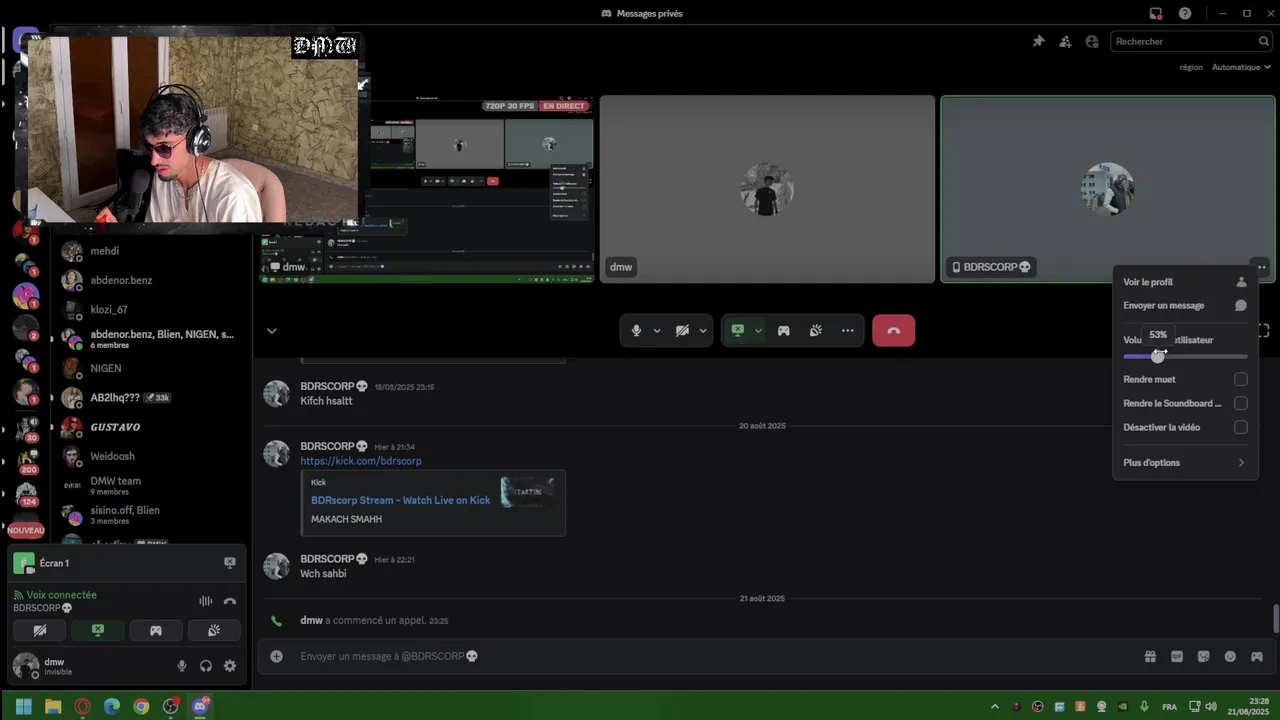The height and width of the screenshot is (720, 1280).
Task: Click the message input field for BDRSCORP
Action: click(715, 656)
